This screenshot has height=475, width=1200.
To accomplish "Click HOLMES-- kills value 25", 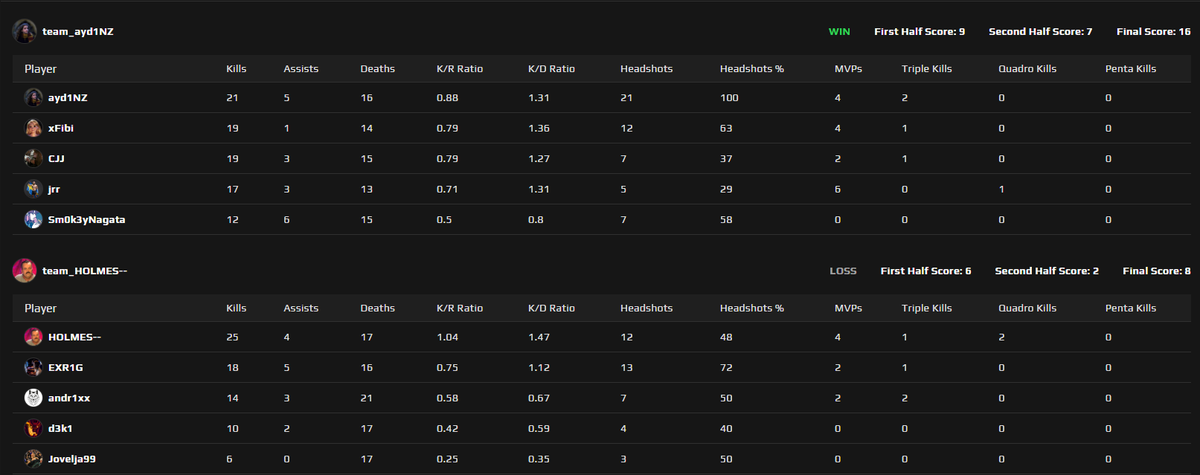I will [233, 337].
